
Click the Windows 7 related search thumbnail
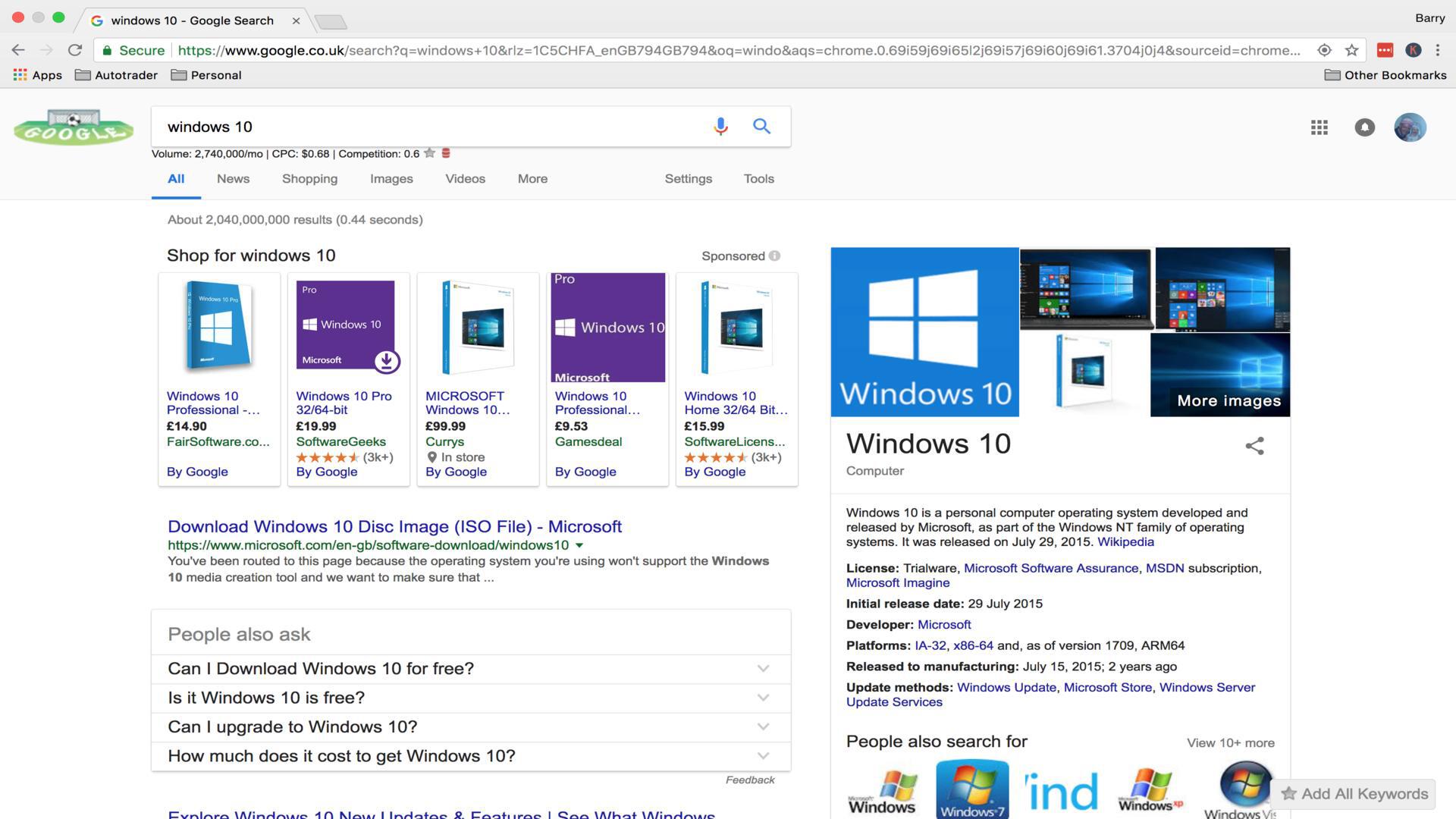(x=972, y=789)
